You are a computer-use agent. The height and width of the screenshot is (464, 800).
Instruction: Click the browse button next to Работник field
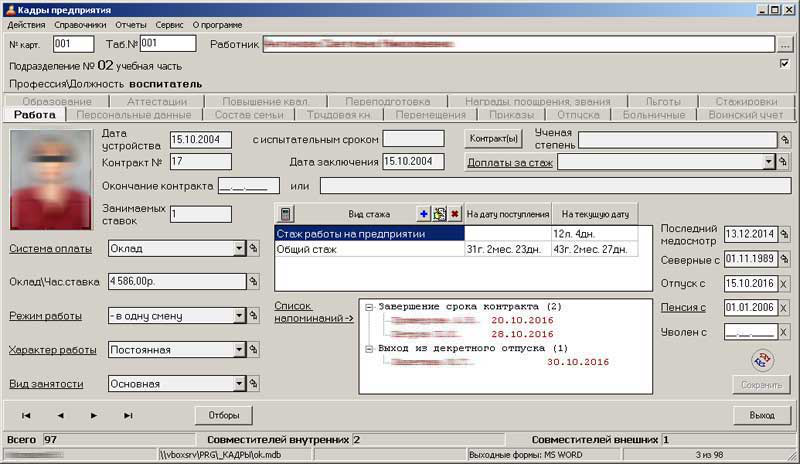click(x=785, y=45)
